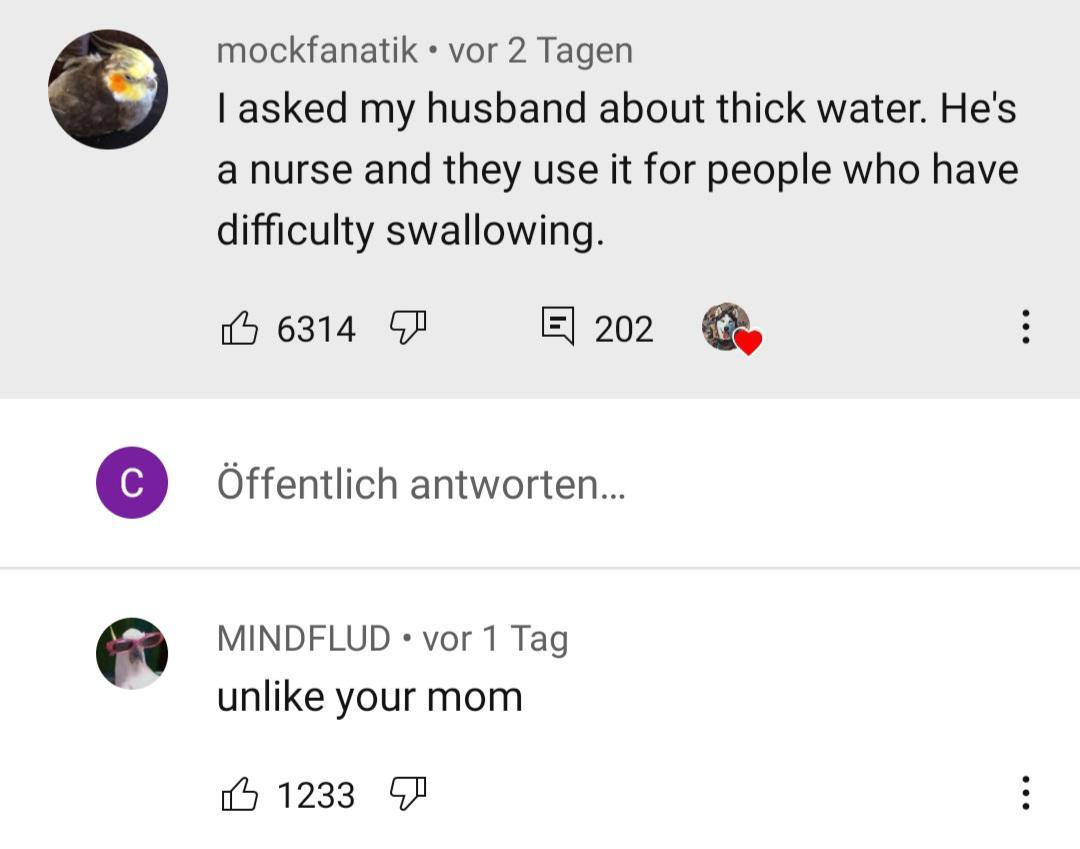
Task: Open the 202 replies thread
Action: (558, 326)
